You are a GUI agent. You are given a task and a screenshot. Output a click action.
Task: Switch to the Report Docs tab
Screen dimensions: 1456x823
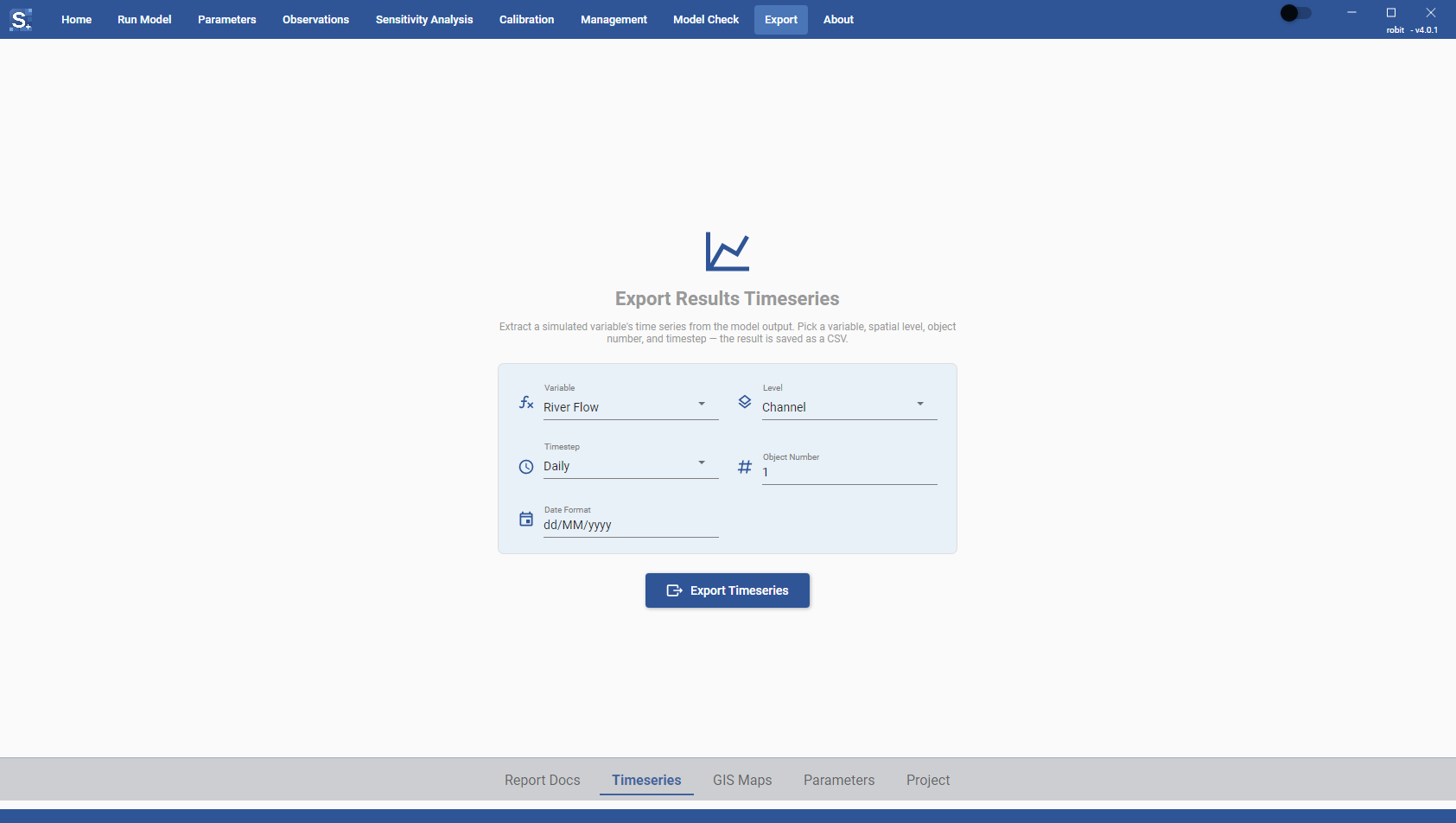pos(543,780)
